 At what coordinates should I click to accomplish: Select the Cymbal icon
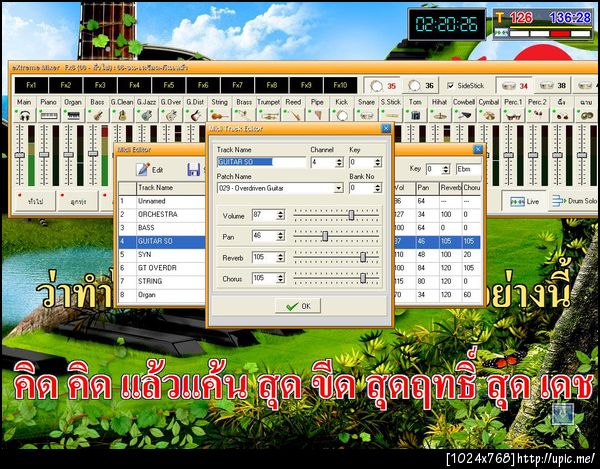[489, 115]
